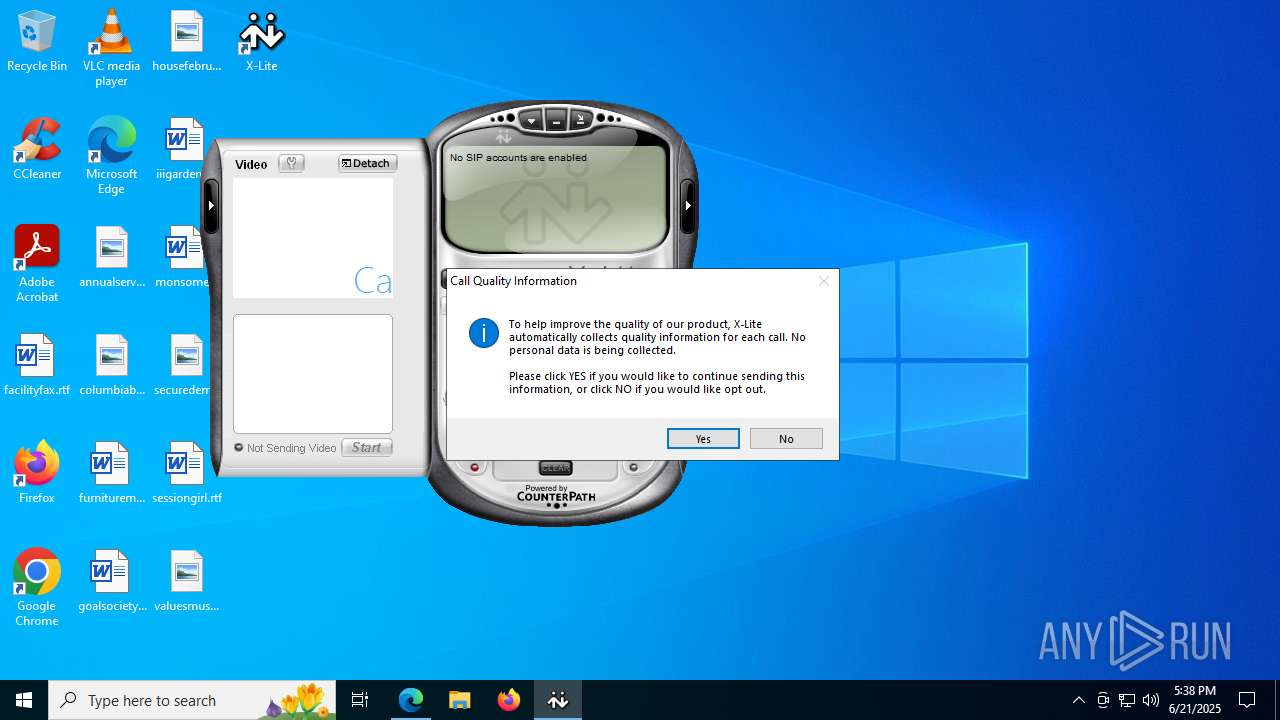This screenshot has width=1280, height=720.
Task: Open the Windows Start menu
Action: (24, 700)
